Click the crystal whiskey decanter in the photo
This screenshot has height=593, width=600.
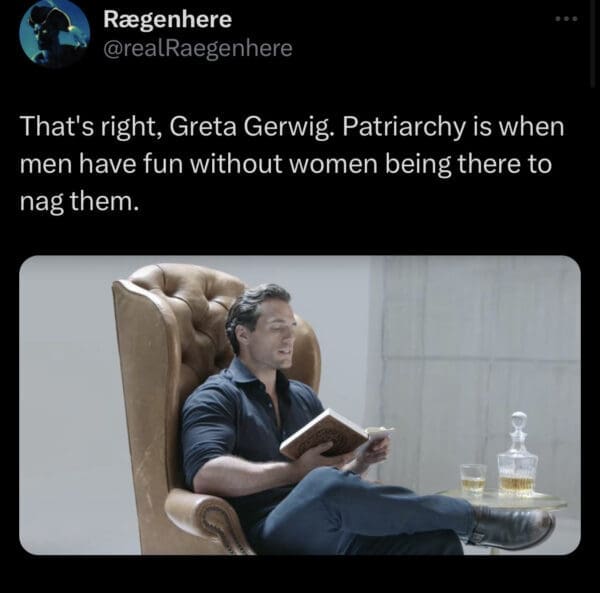point(517,455)
